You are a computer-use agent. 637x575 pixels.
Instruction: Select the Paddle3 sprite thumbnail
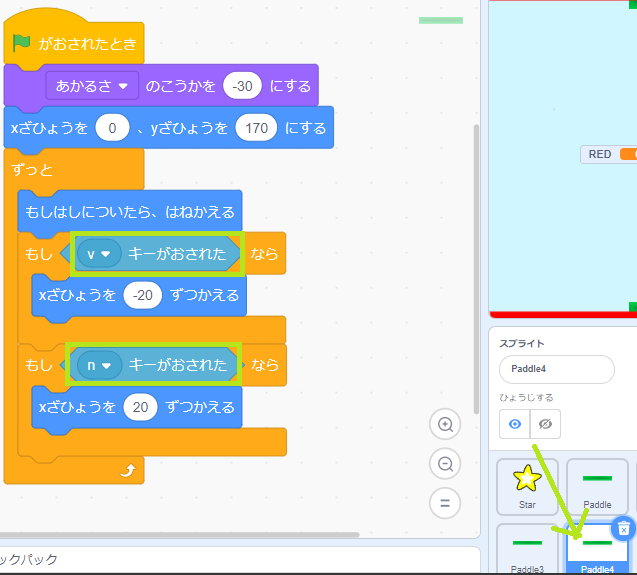pos(527,549)
